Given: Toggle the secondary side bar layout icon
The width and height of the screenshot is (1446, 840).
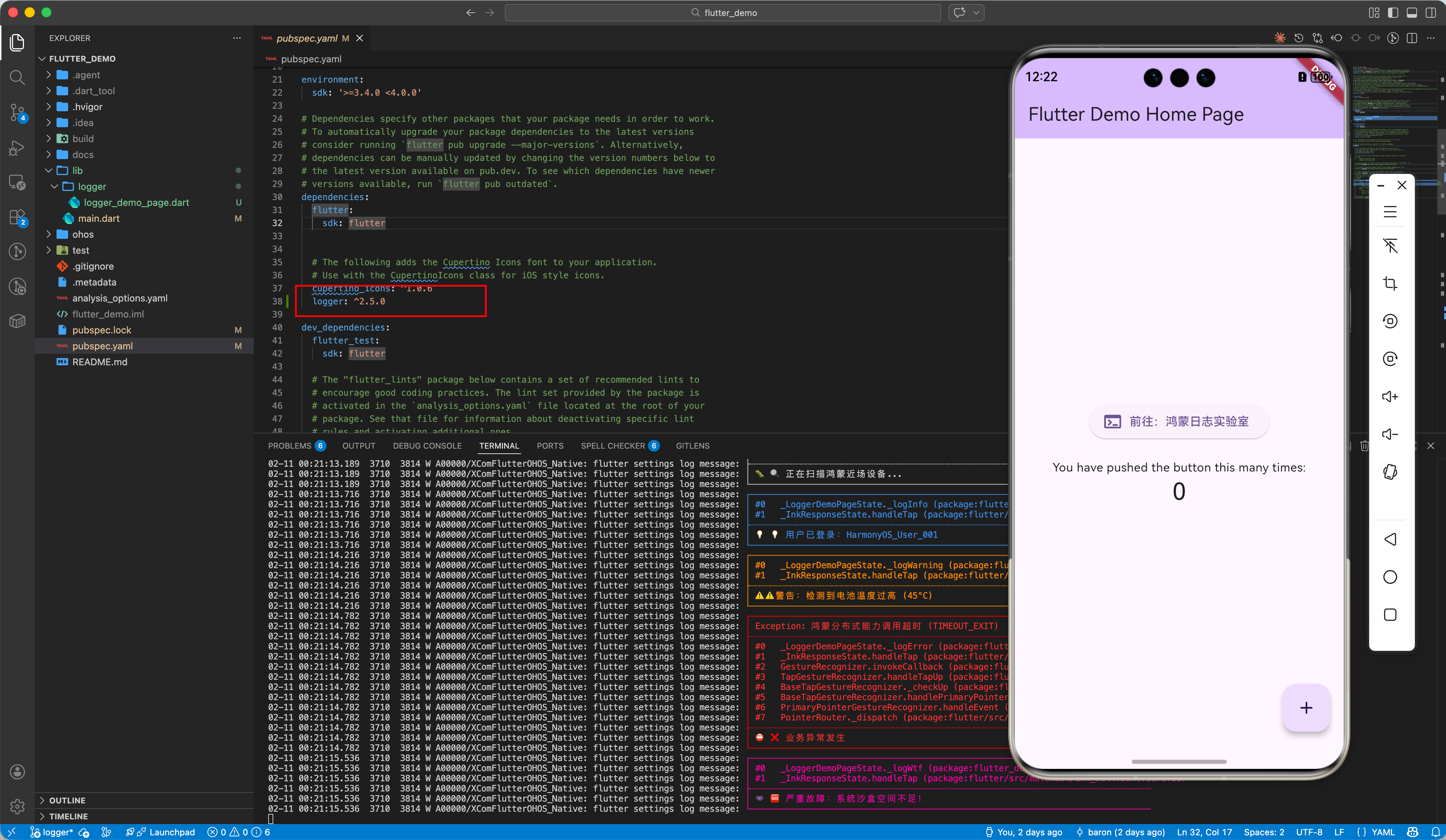Looking at the screenshot, I should tap(1431, 13).
